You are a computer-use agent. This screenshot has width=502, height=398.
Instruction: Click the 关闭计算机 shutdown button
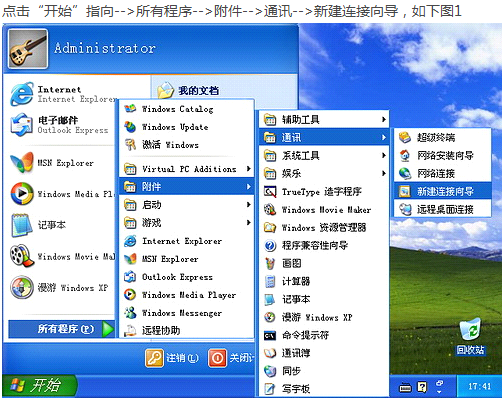[x=231, y=358]
